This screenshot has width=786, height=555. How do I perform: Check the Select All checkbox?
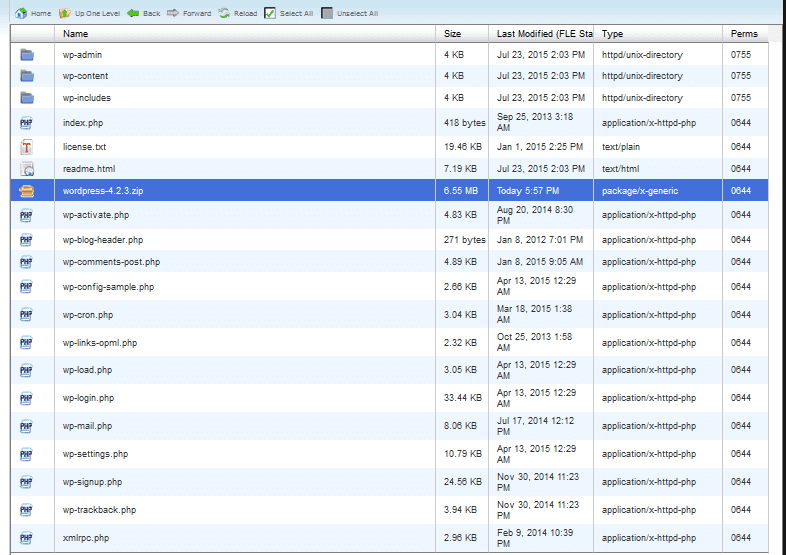[270, 13]
